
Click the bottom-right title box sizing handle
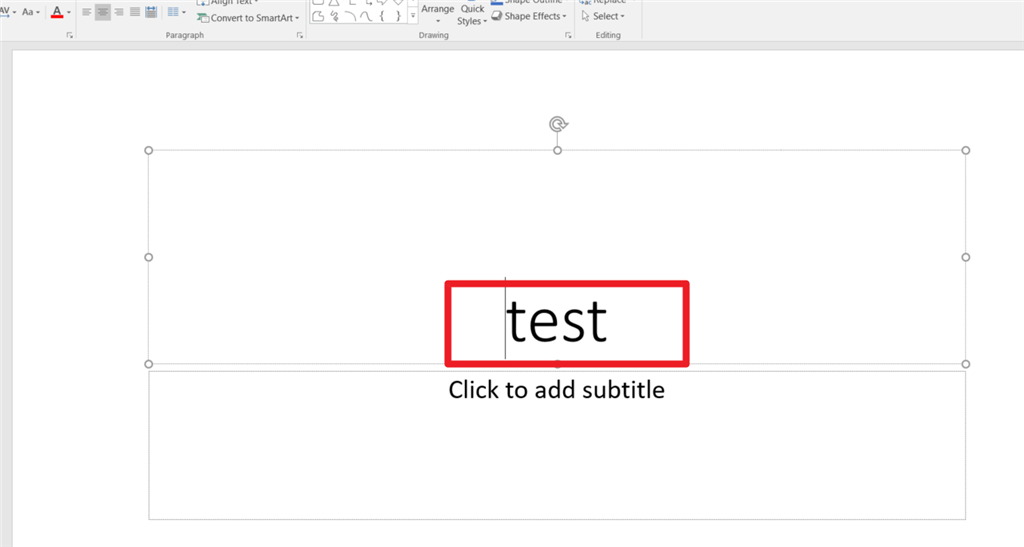966,364
